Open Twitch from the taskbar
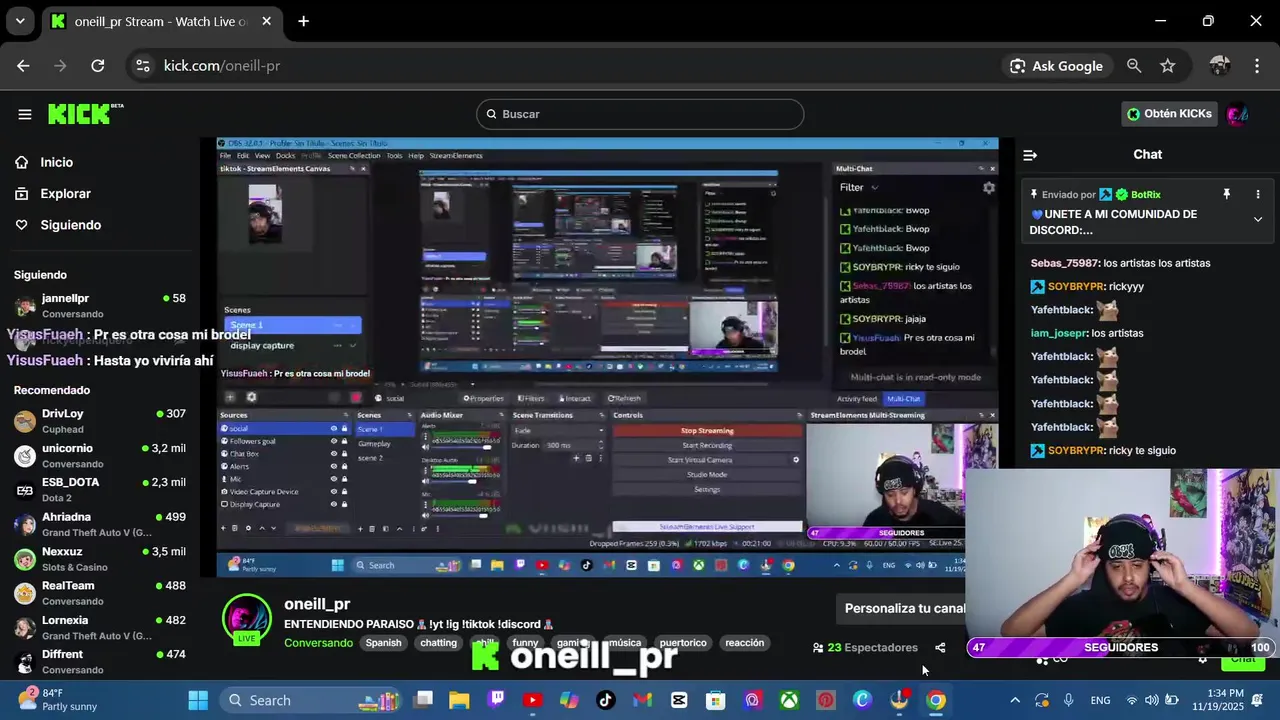This screenshot has width=1280, height=720. point(496,700)
